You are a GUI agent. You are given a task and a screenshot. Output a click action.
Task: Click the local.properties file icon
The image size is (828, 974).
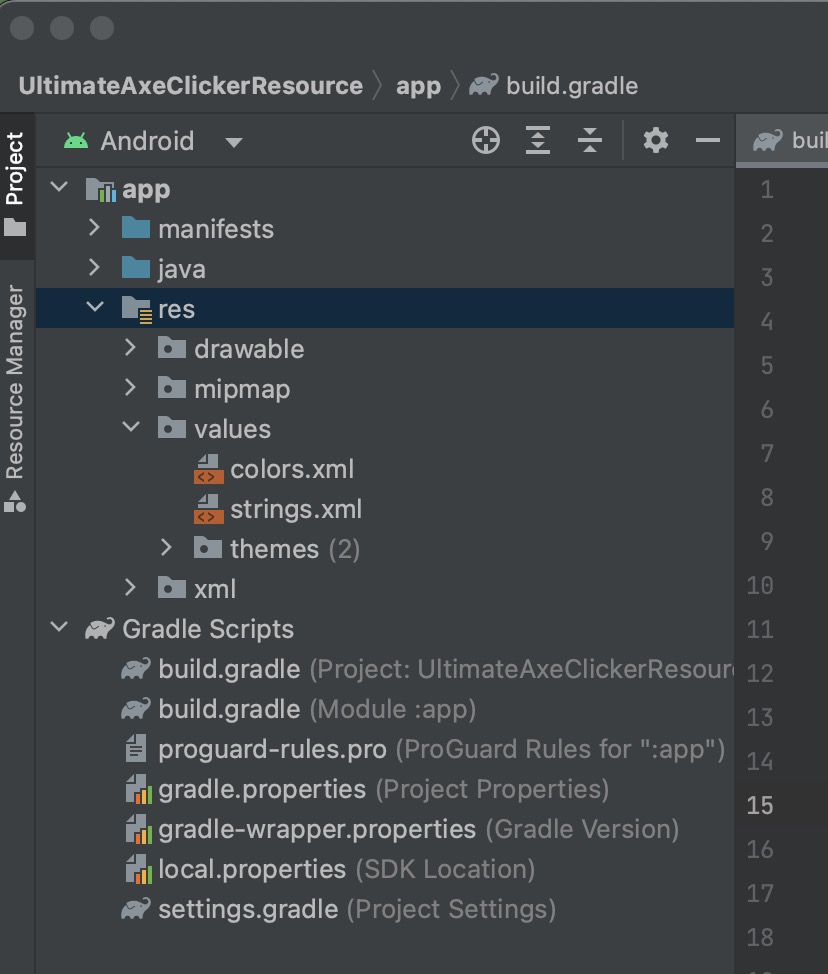click(138, 869)
